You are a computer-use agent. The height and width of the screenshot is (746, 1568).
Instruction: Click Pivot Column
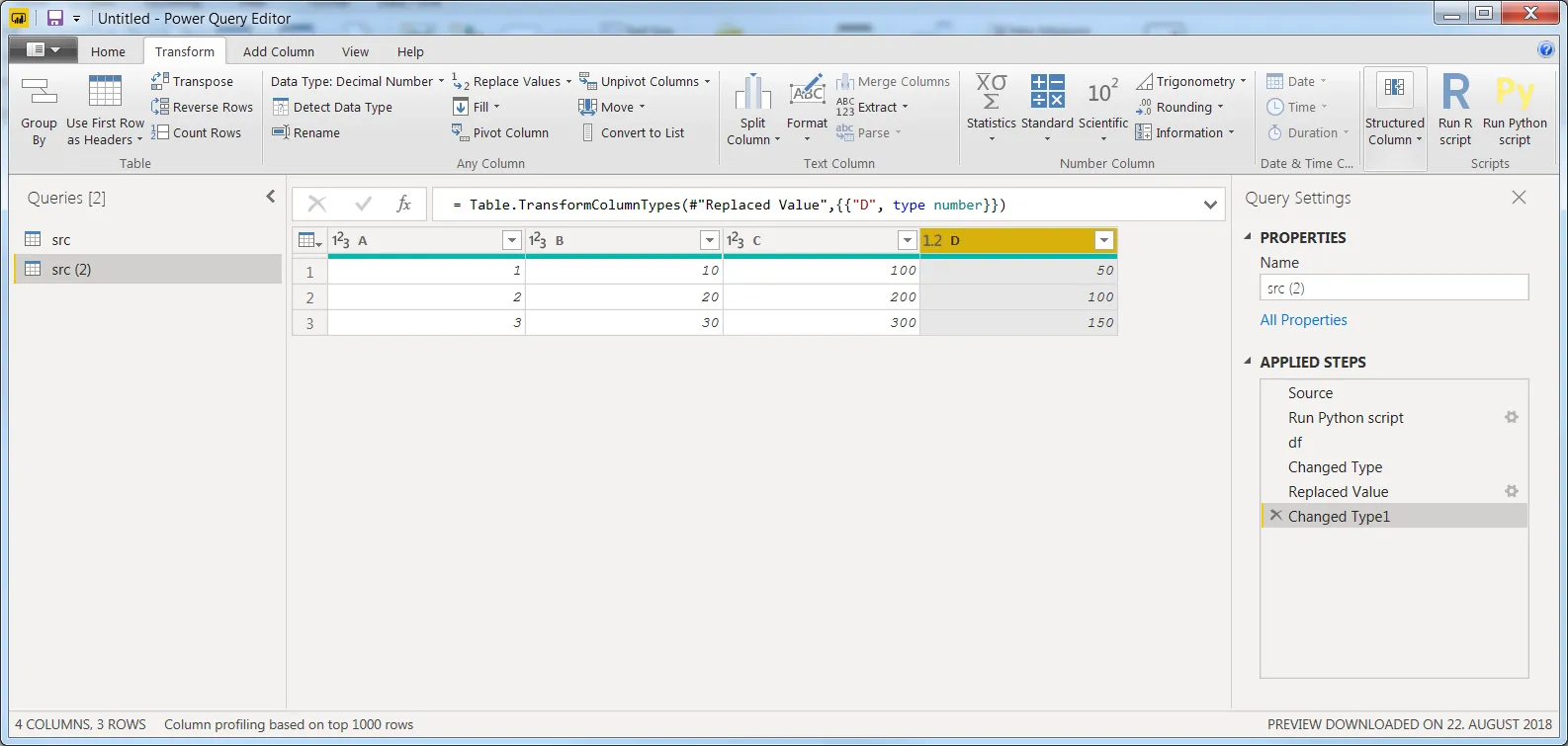(x=500, y=132)
